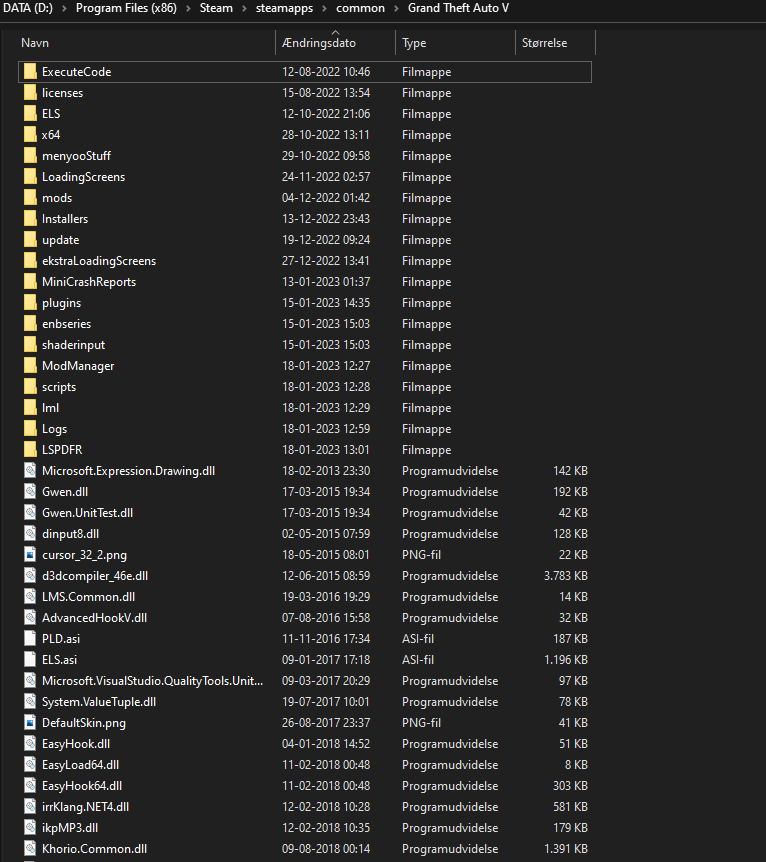Viewport: 766px width, 862px height.
Task: Click the scripts folder icon
Action: tap(30, 387)
